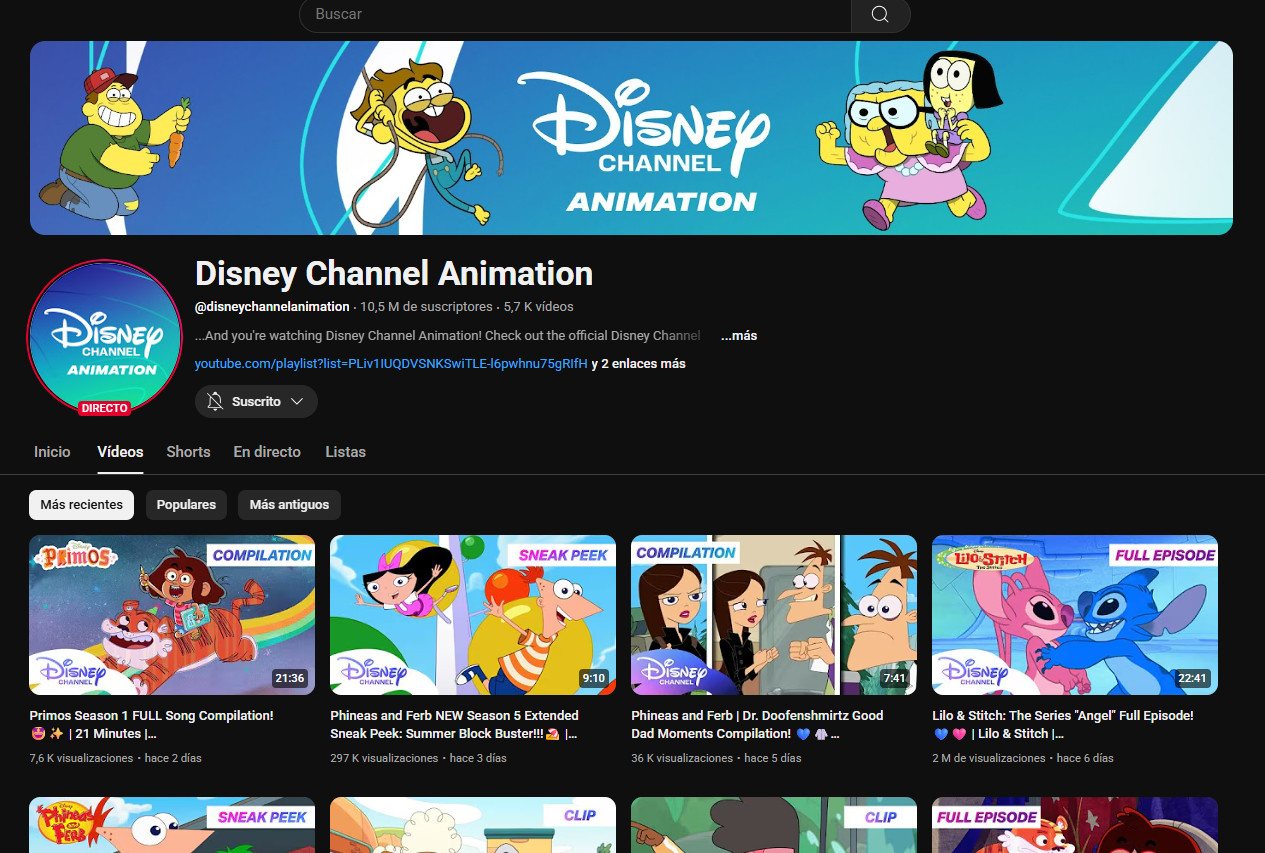Open the En directo tab
This screenshot has height=853, width=1265.
click(267, 452)
